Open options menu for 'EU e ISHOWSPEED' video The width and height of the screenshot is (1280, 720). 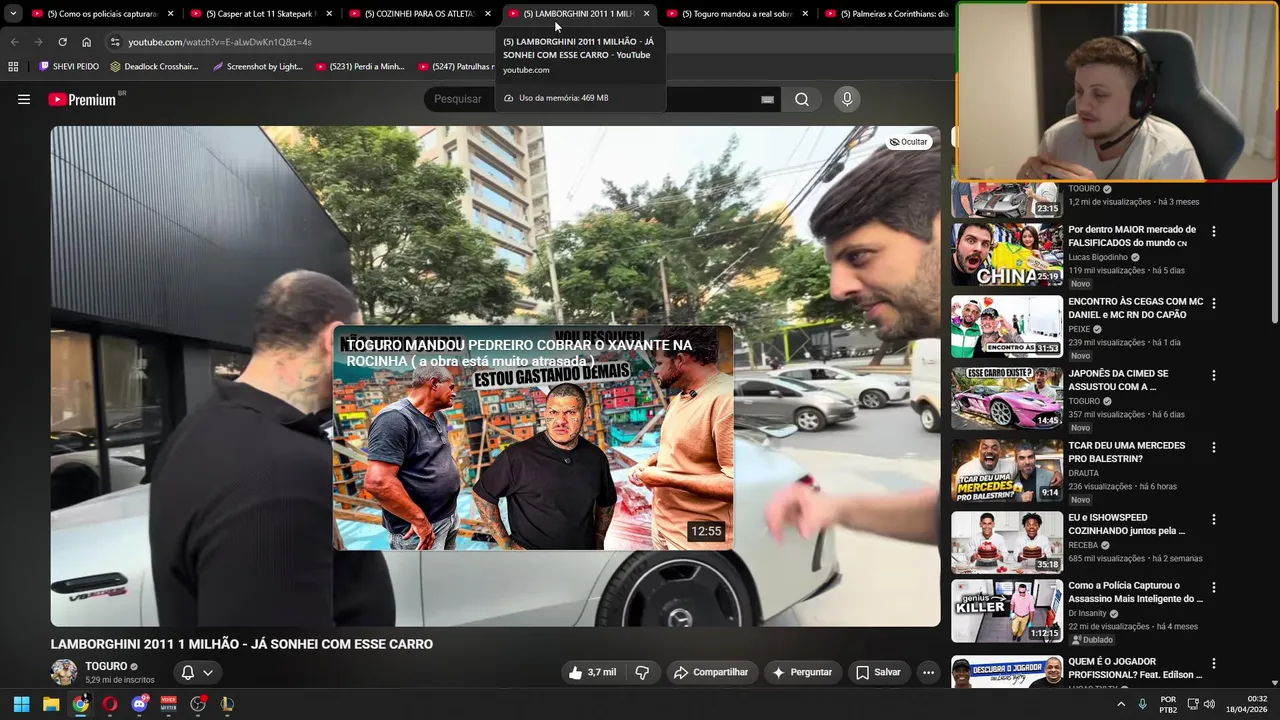(1214, 519)
